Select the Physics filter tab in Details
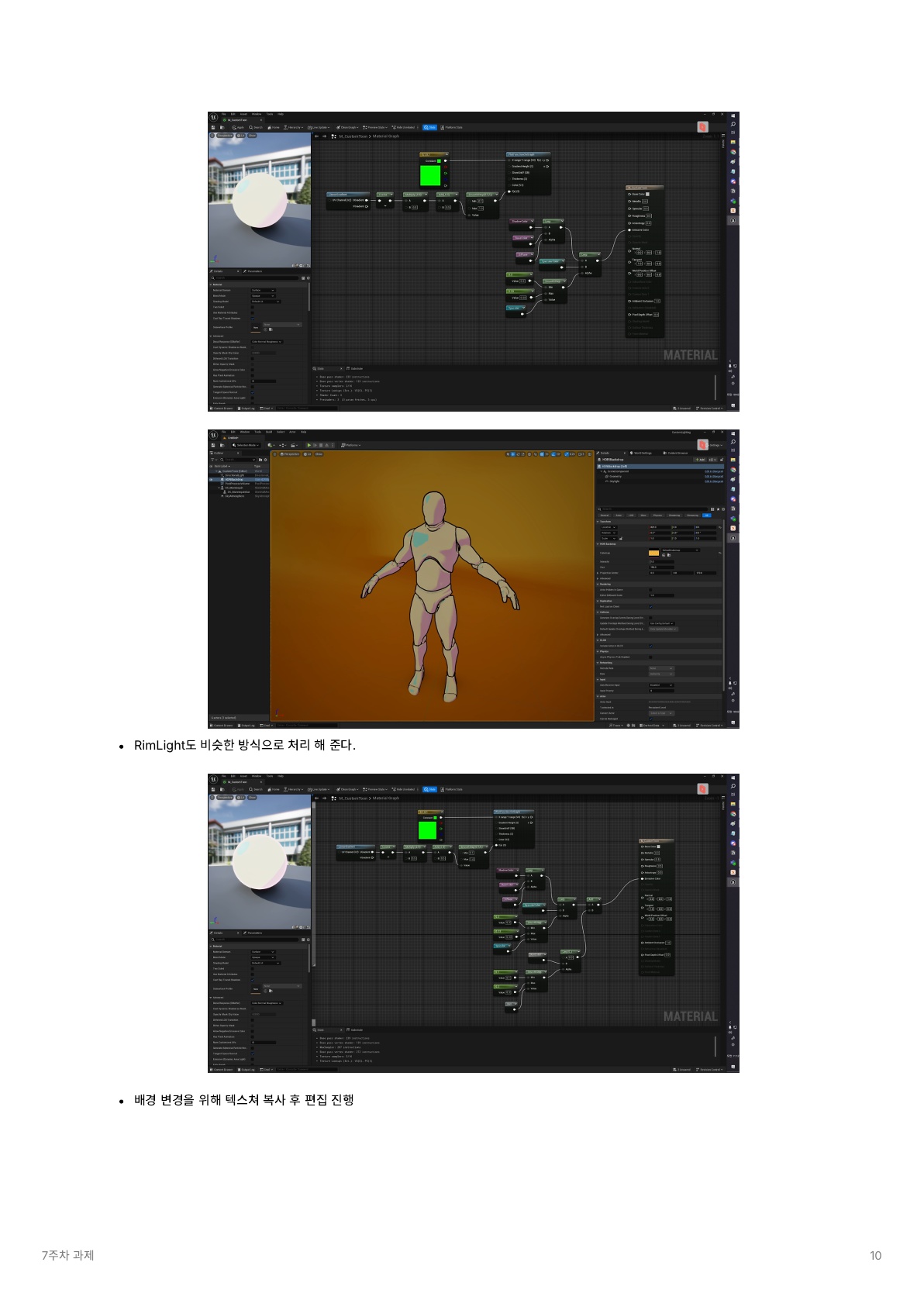 tap(657, 516)
